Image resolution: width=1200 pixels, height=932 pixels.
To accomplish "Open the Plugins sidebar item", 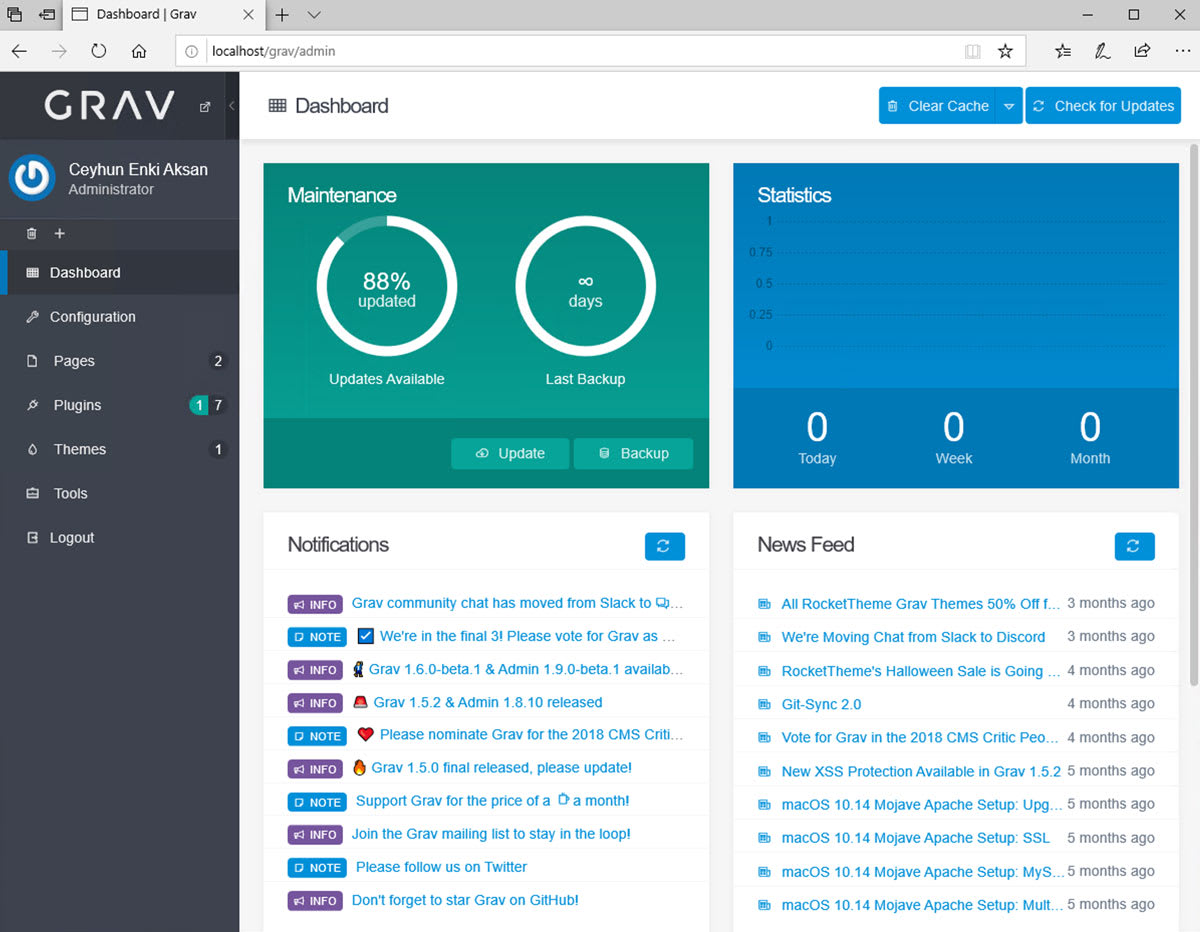I will (x=120, y=404).
